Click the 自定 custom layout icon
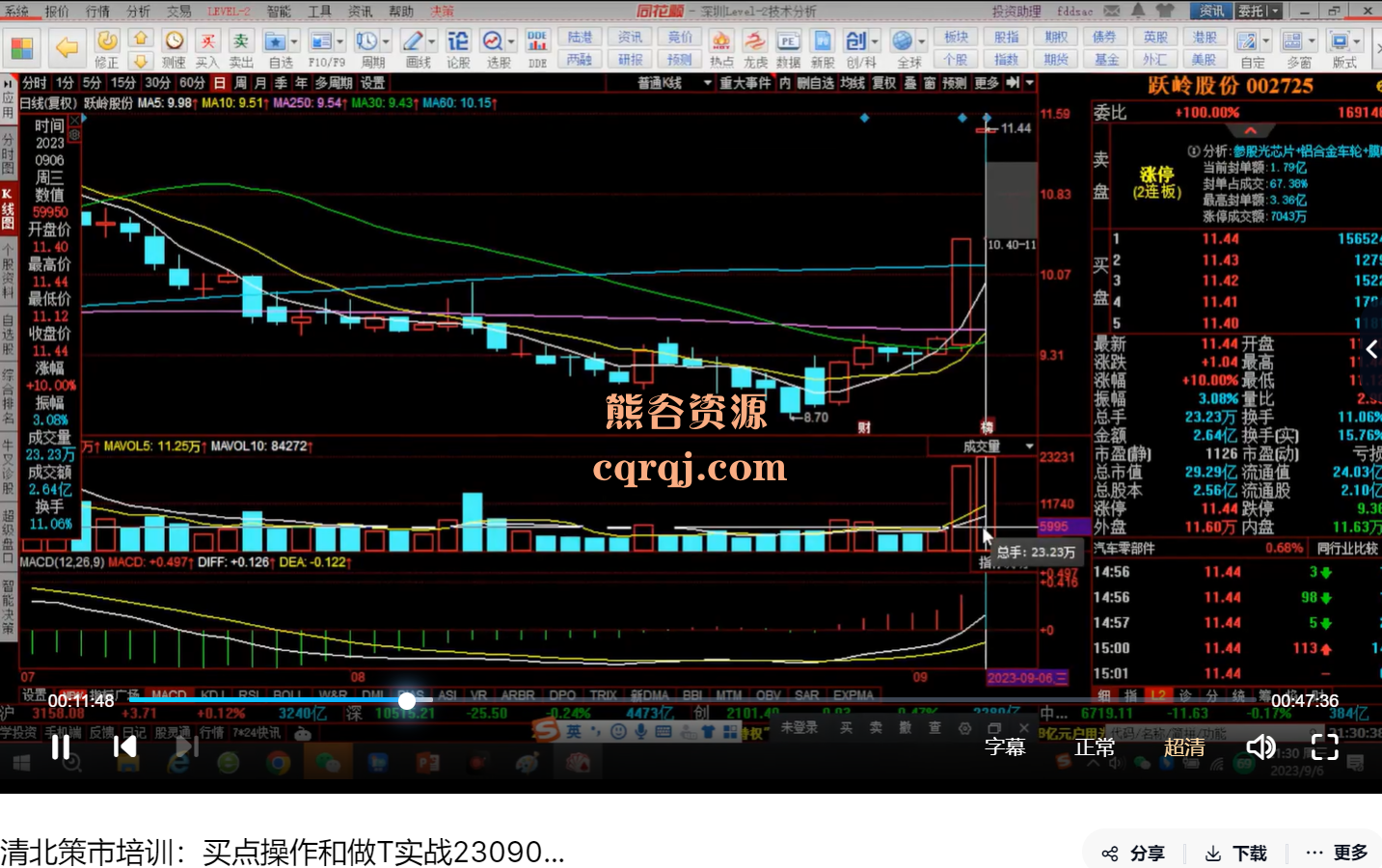 pyautogui.click(x=1247, y=41)
